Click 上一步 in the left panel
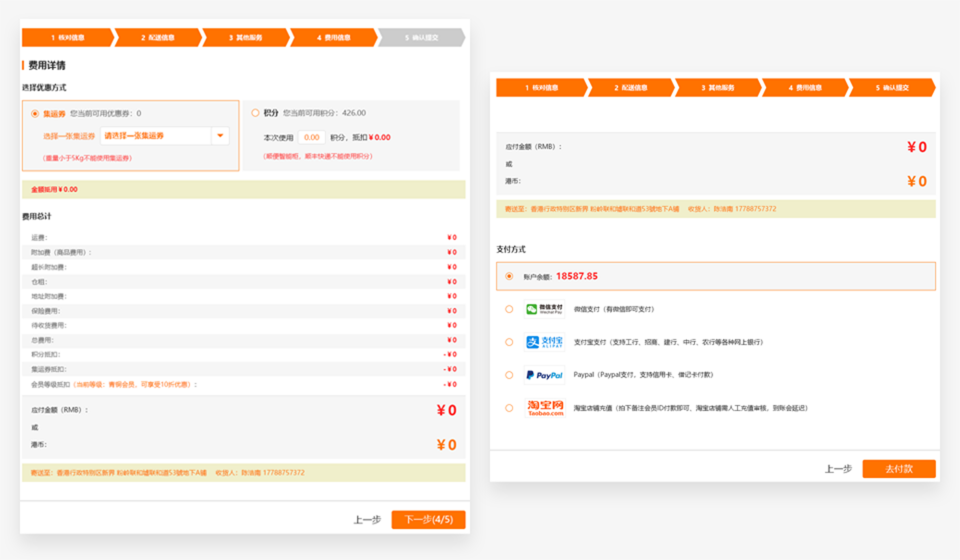960x560 pixels. click(x=367, y=520)
